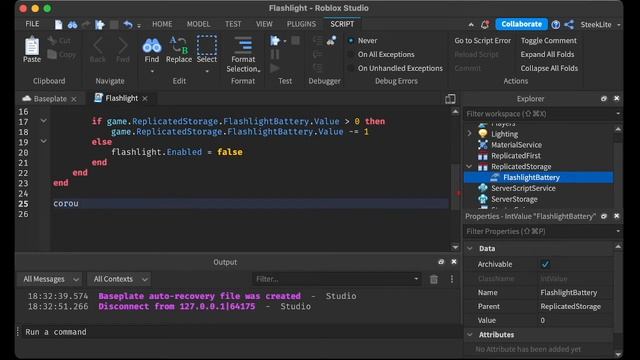The width and height of the screenshot is (640, 360).
Task: Undock the Explorer panel
Action: [x=604, y=98]
